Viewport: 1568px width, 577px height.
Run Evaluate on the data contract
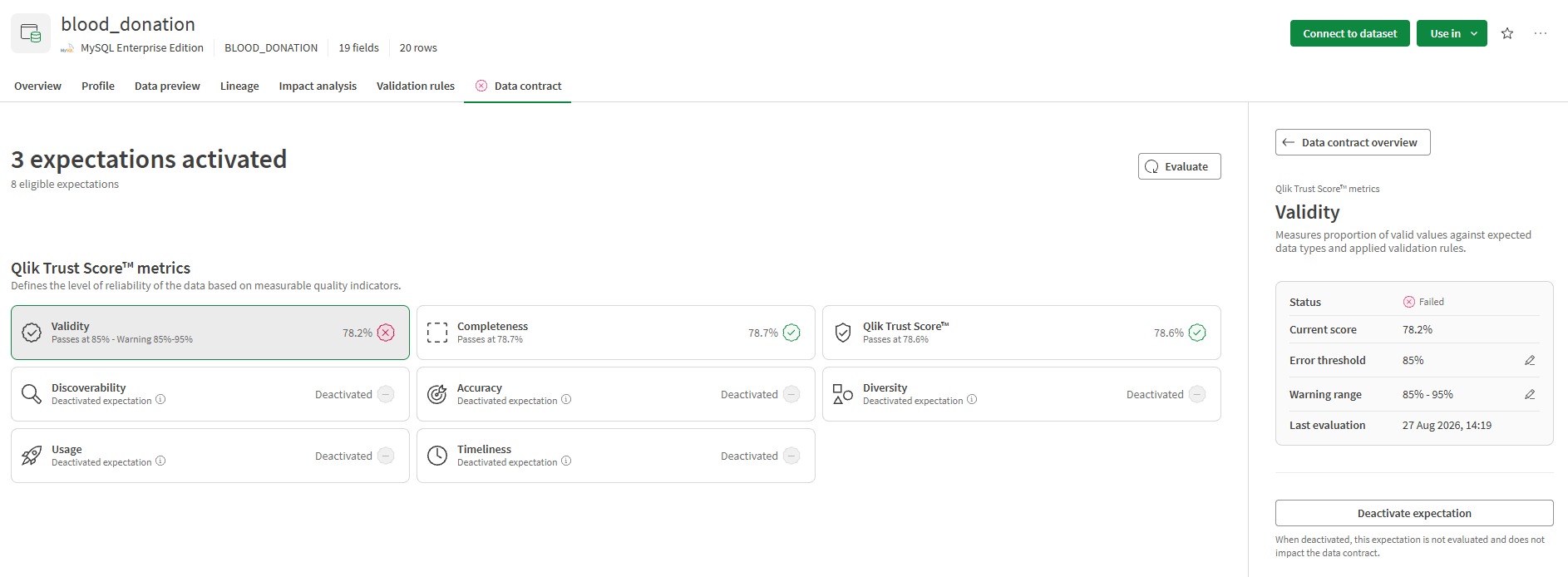1179,166
